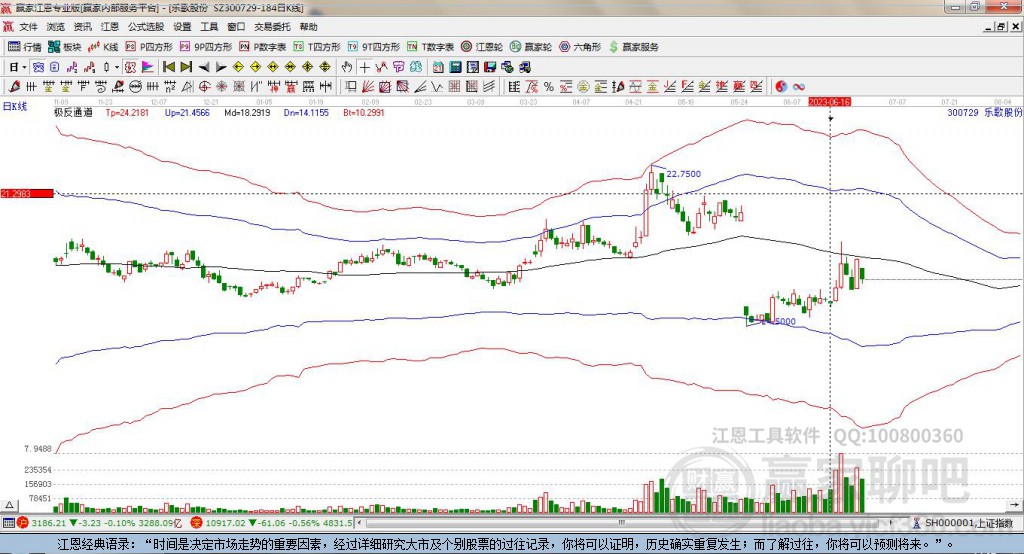Open 赢家服务 with dollar icon

(x=633, y=47)
